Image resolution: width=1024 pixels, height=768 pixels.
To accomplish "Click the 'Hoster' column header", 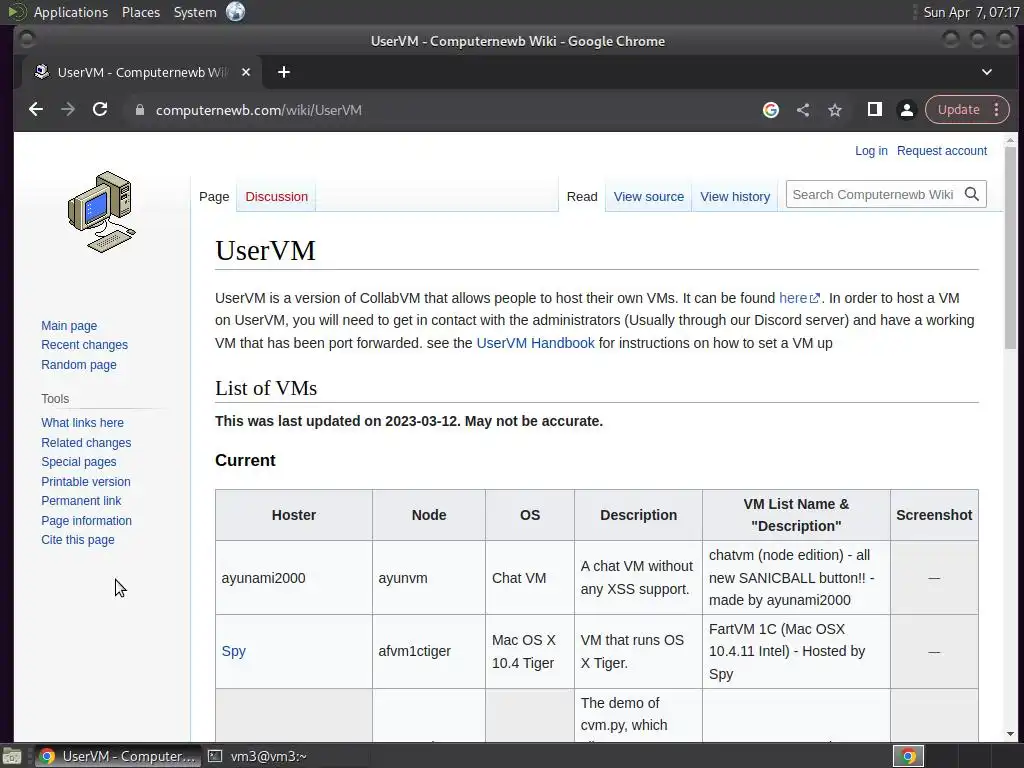I will pyautogui.click(x=294, y=515).
